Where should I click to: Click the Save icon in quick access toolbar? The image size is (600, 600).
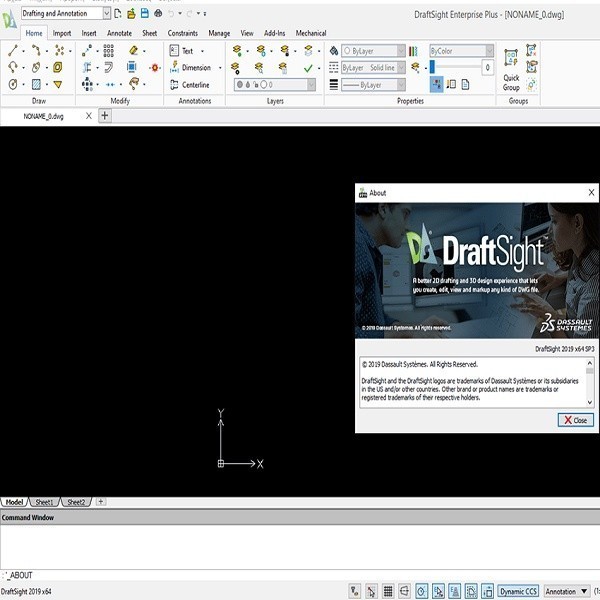[x=145, y=14]
